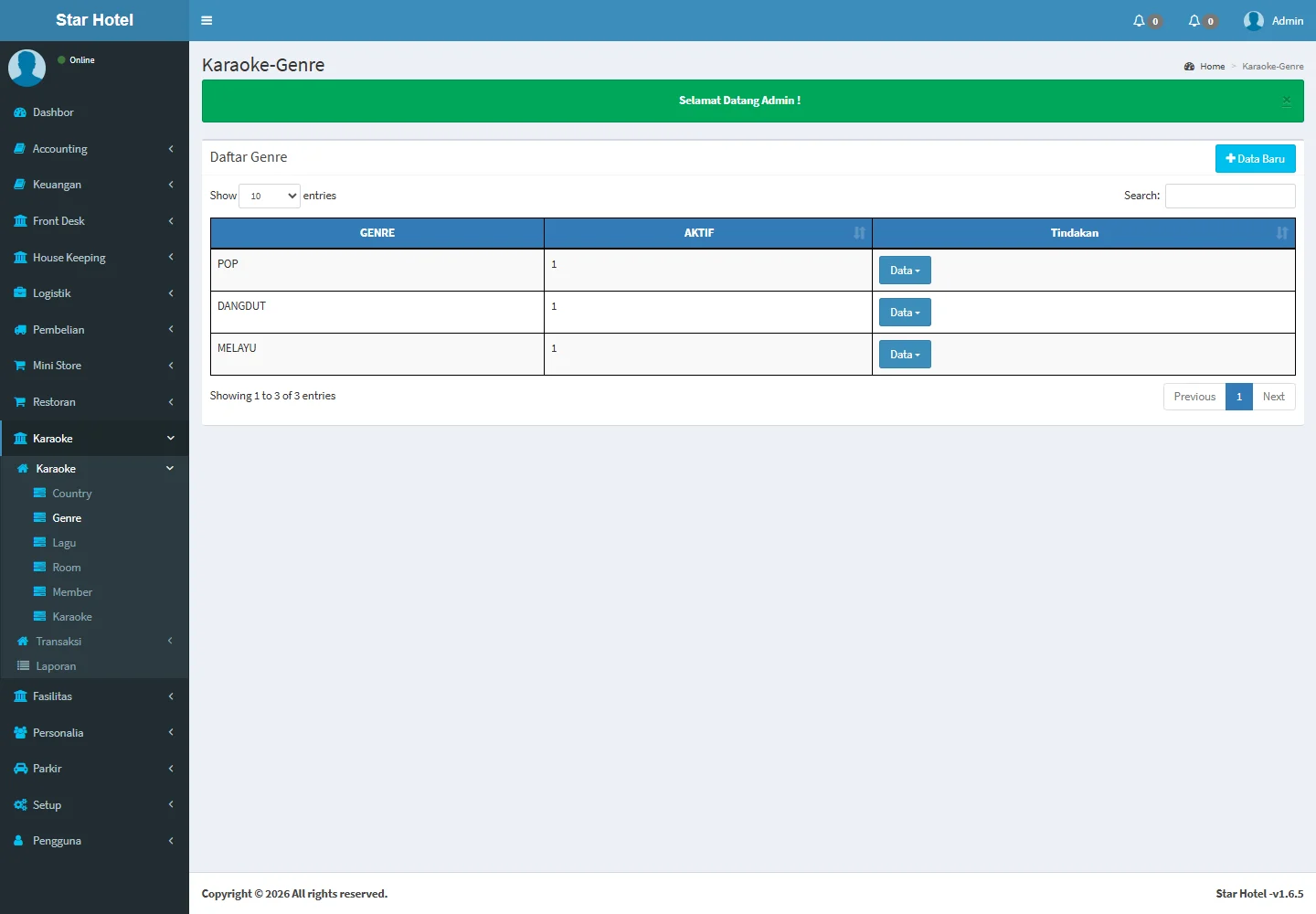Click the second notification bell icon
Image resolution: width=1316 pixels, height=914 pixels.
(x=1194, y=21)
